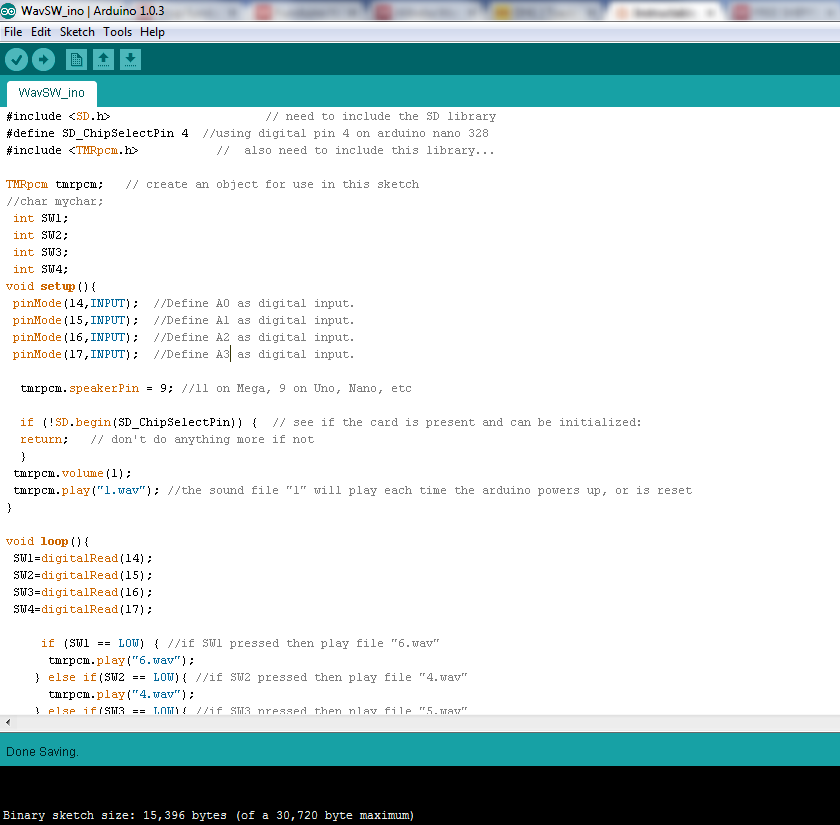Image resolution: width=840 pixels, height=825 pixels.
Task: Open the File menu
Action: [13, 31]
